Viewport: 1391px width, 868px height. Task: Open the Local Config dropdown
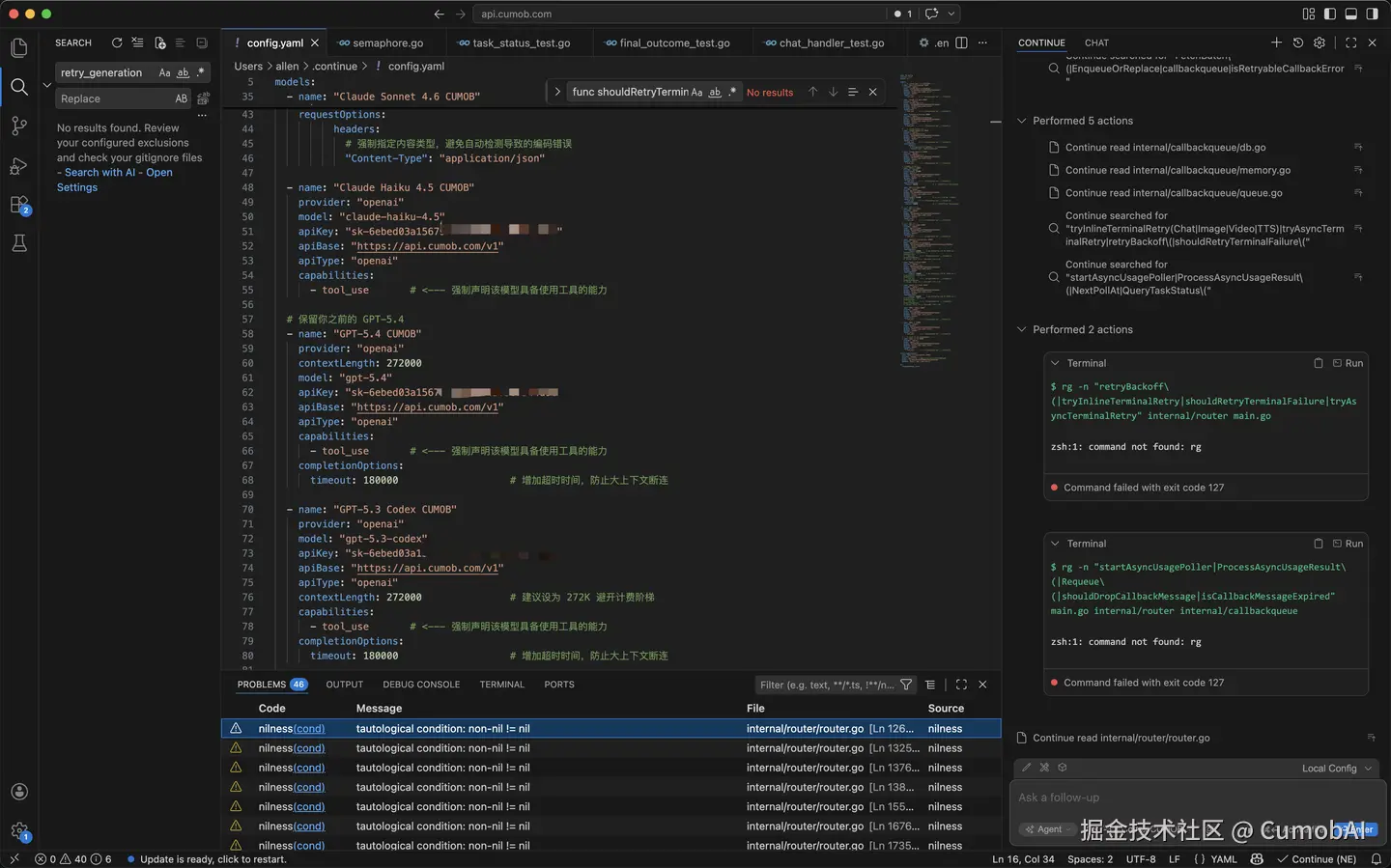pyautogui.click(x=1336, y=769)
